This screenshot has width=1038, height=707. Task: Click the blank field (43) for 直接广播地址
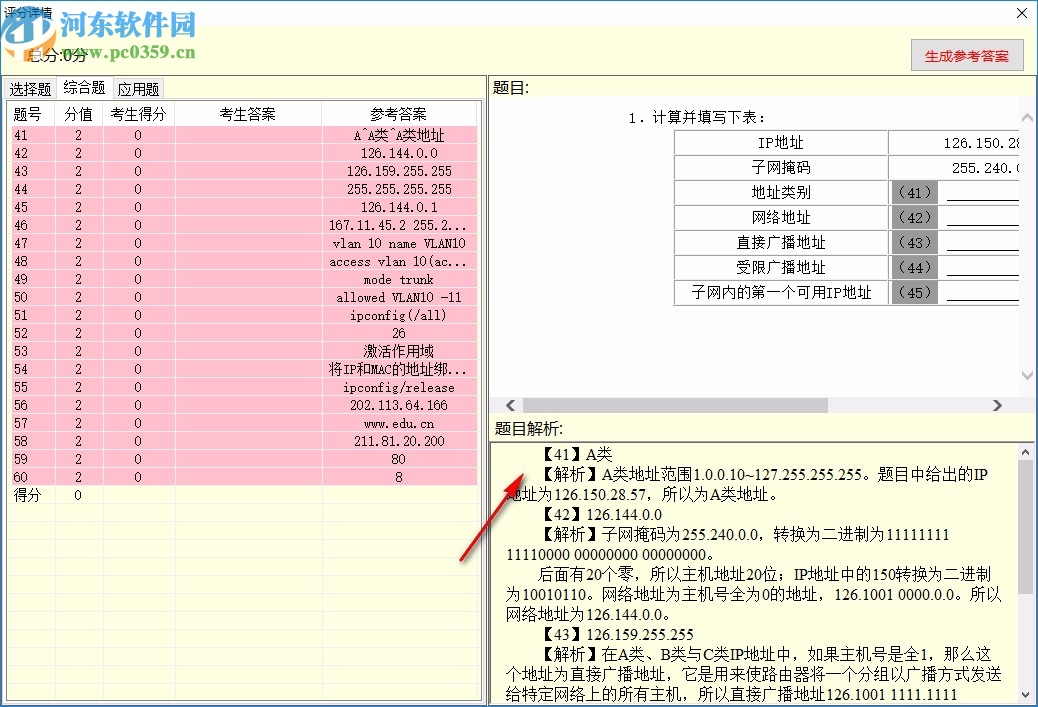pos(982,242)
